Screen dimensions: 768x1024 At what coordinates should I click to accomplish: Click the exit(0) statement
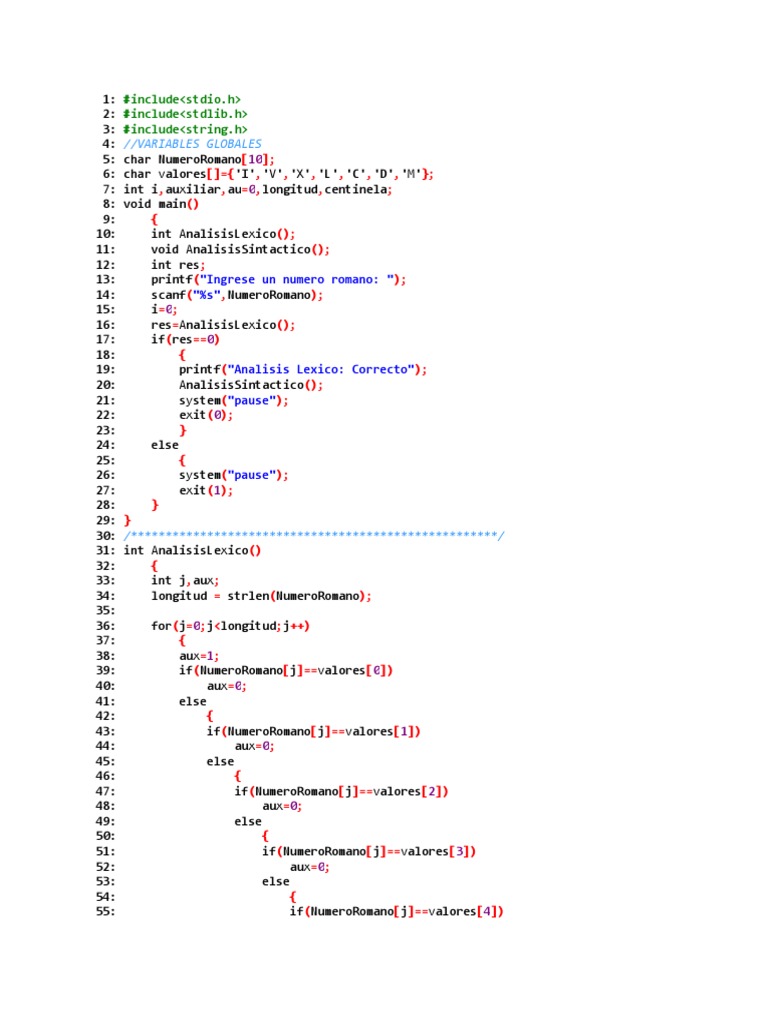pos(206,415)
